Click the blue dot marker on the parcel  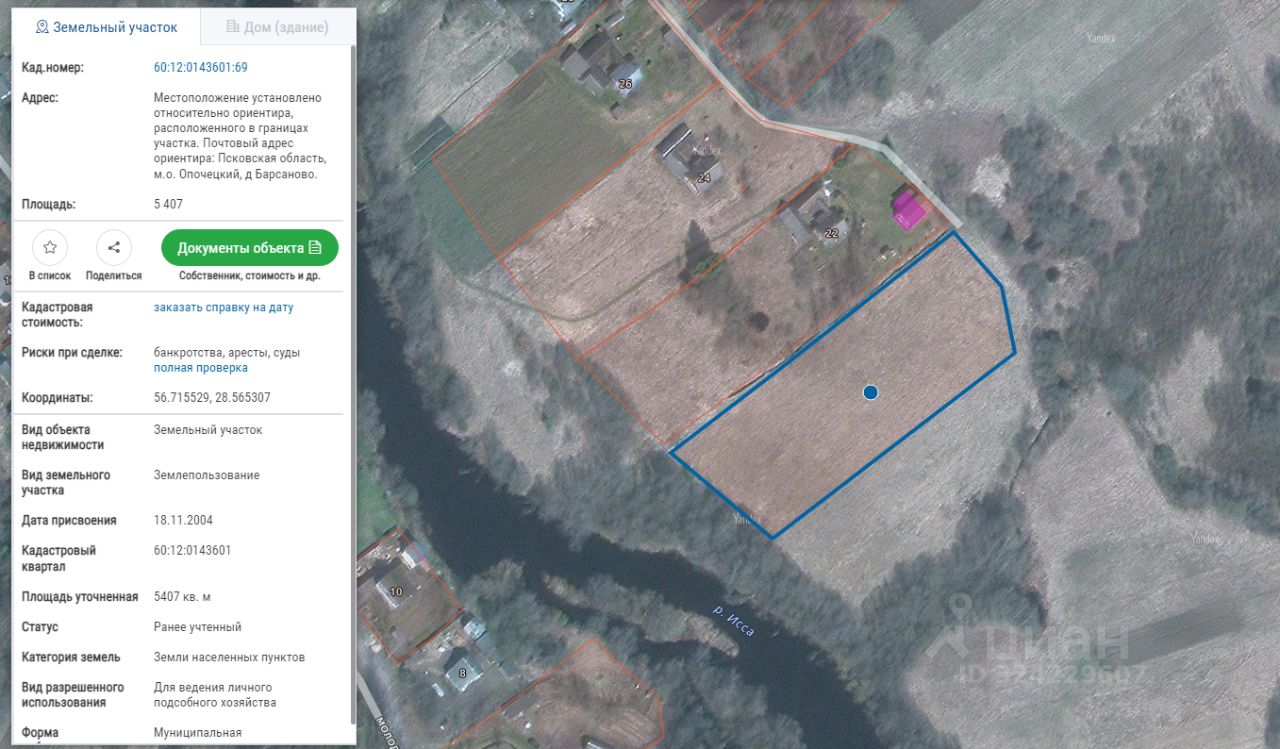[x=870, y=393]
